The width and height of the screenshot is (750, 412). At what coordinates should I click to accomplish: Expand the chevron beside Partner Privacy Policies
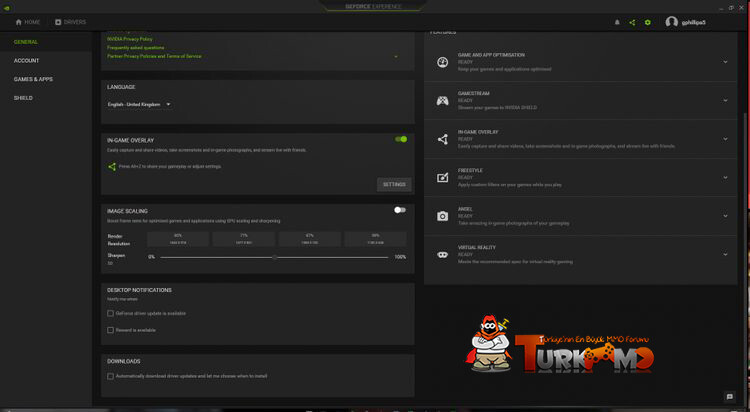coord(396,56)
